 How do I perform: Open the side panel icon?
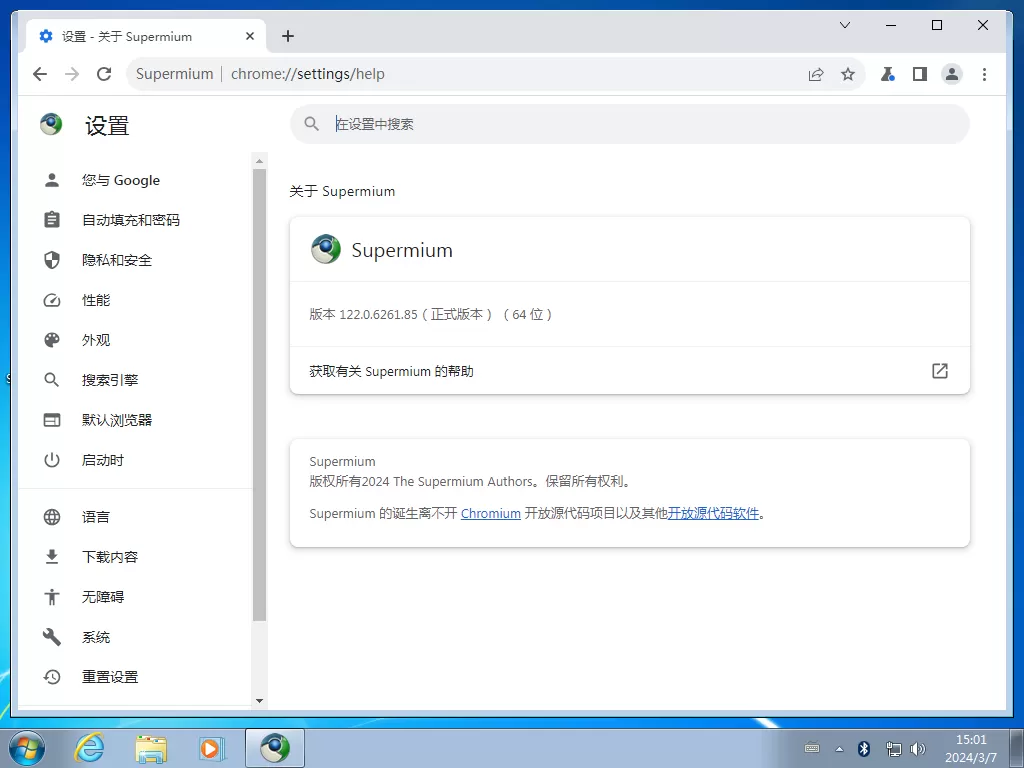(920, 73)
